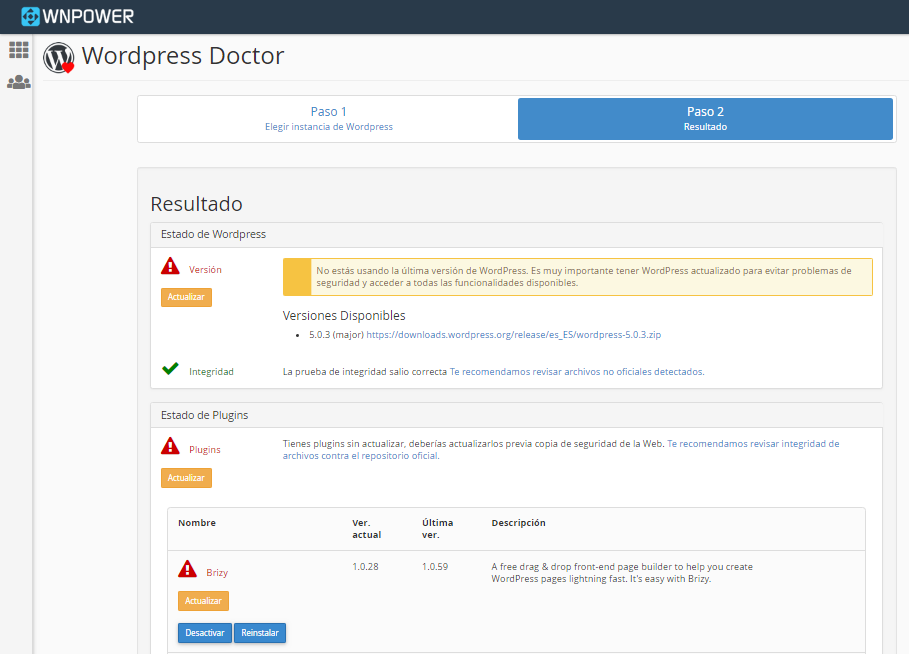Open the apps grid icon in sidebar
Image resolution: width=909 pixels, height=654 pixels.
(x=19, y=50)
